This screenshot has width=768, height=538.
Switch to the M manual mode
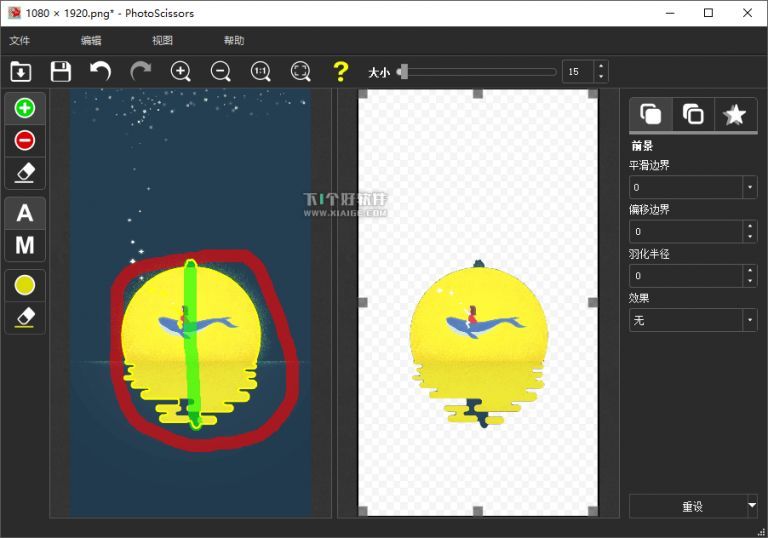click(x=25, y=245)
